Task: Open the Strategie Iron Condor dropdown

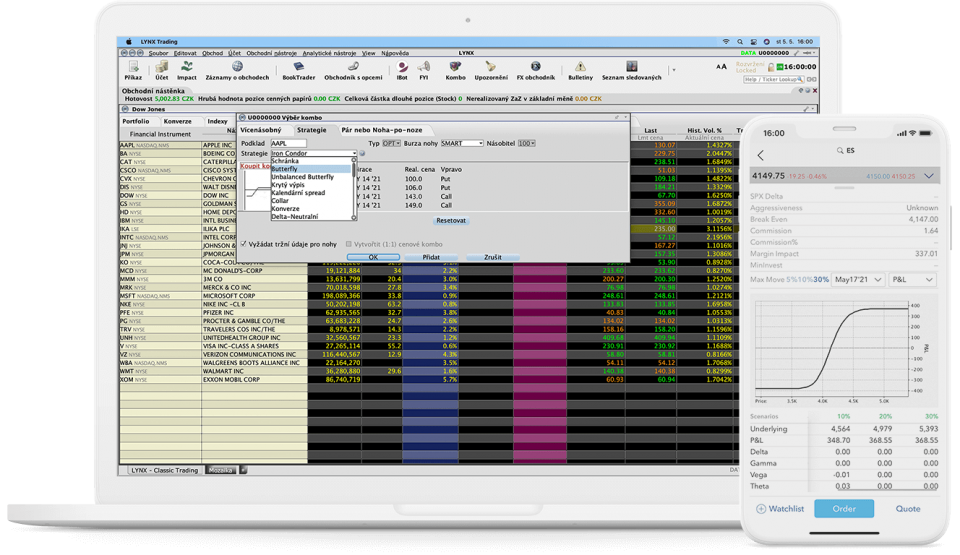Action: (x=313, y=153)
